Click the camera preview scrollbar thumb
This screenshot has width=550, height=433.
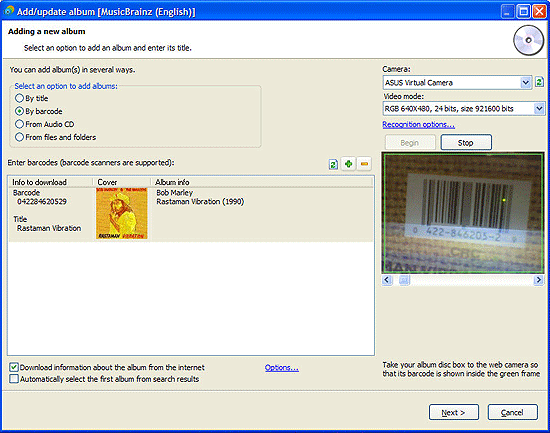pyautogui.click(x=404, y=280)
